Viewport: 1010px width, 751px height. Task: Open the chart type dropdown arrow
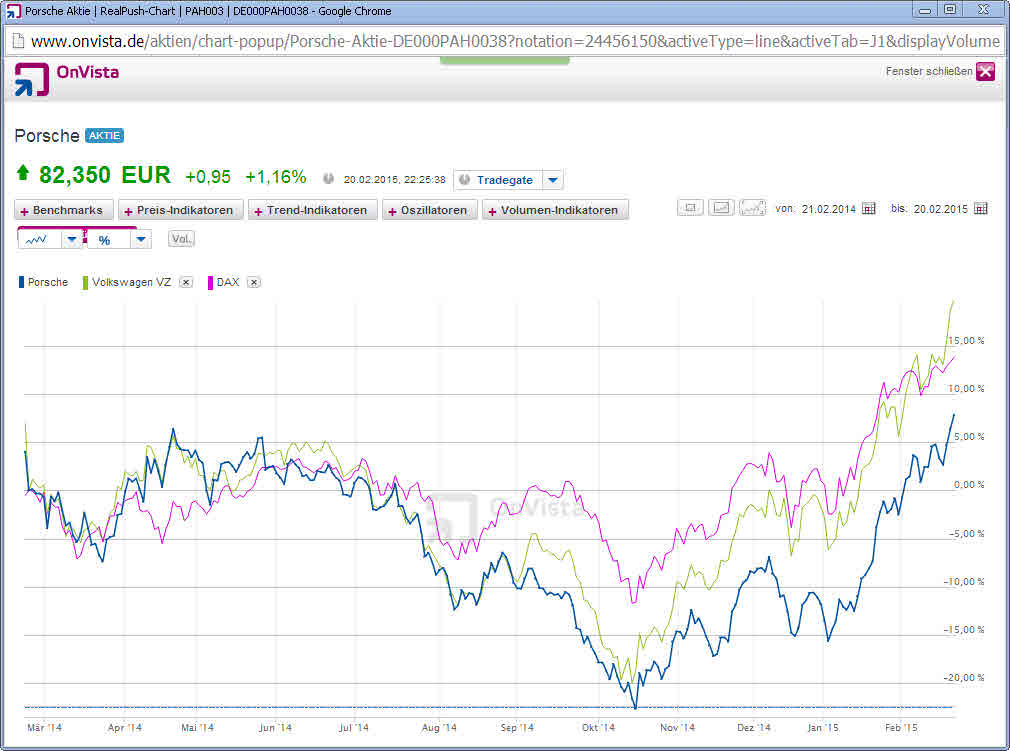click(x=71, y=238)
